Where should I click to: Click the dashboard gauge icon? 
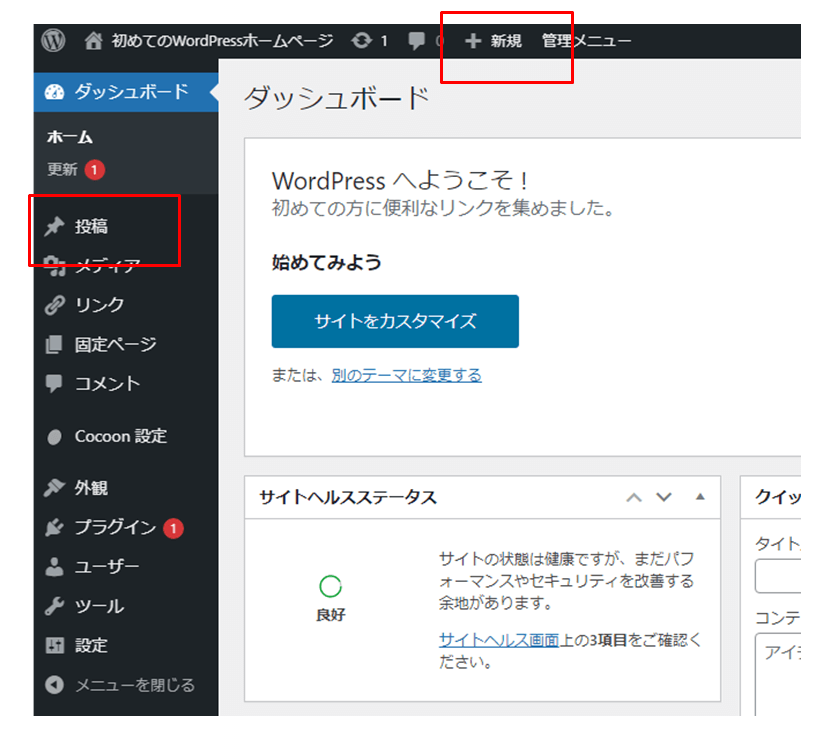click(x=54, y=92)
